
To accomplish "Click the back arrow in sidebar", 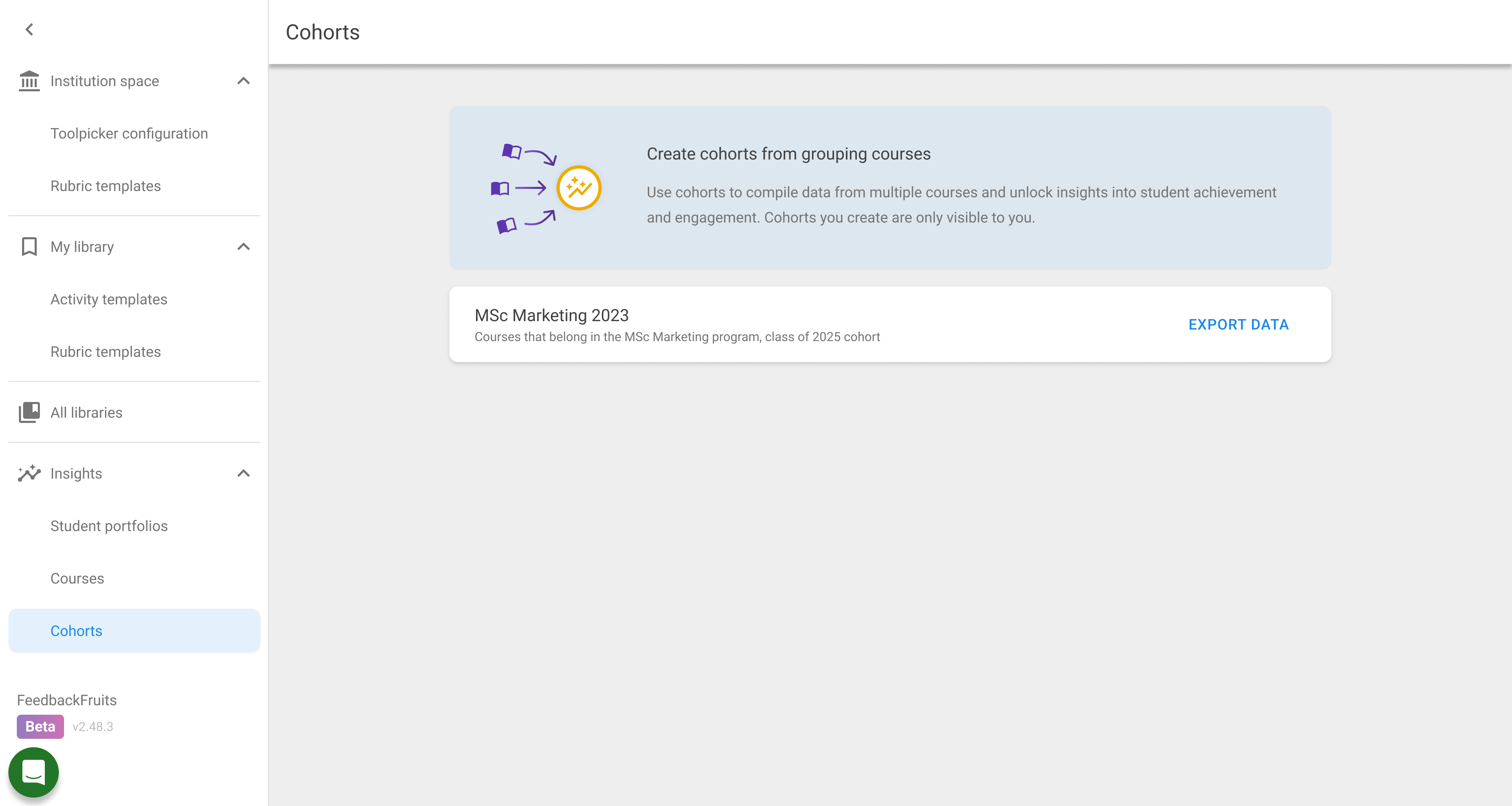I will (29, 29).
